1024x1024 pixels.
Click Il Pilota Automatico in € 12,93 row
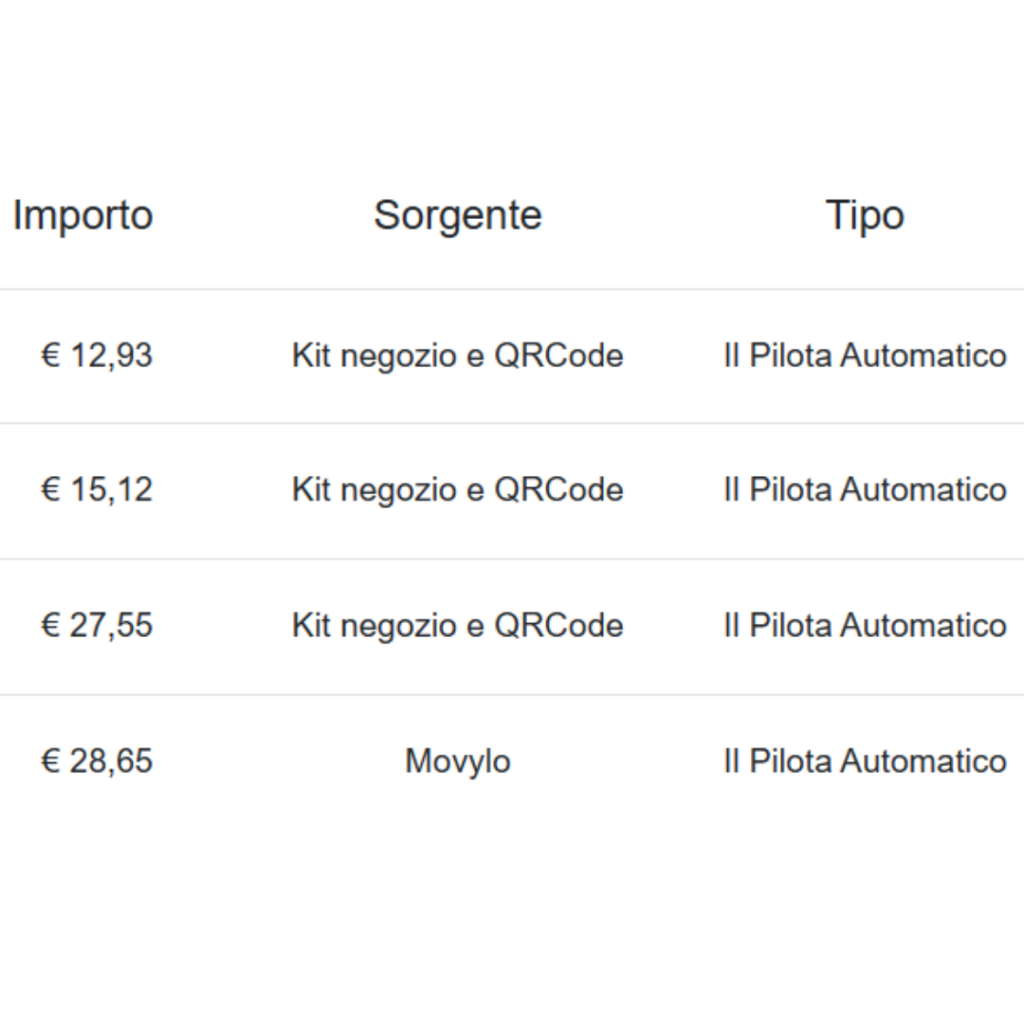(x=865, y=356)
